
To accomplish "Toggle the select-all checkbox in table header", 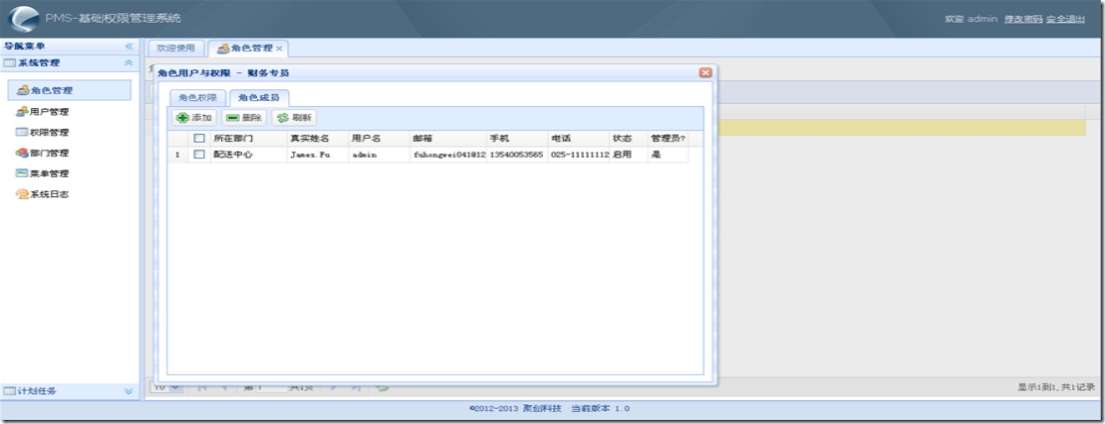I will [x=199, y=138].
